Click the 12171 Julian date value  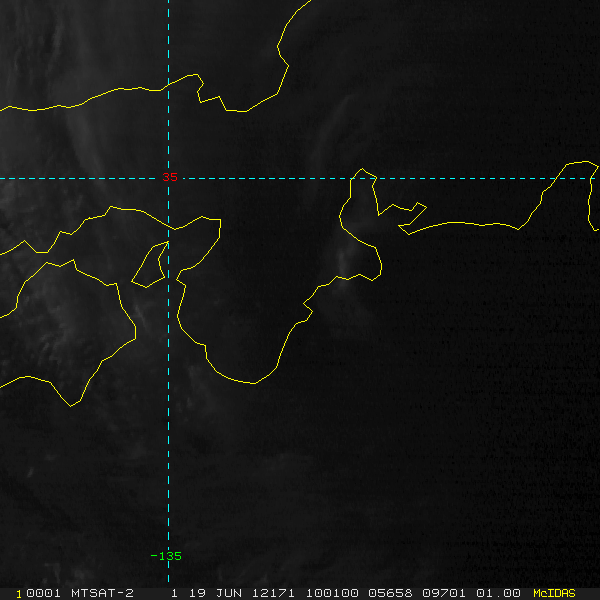coord(273,593)
